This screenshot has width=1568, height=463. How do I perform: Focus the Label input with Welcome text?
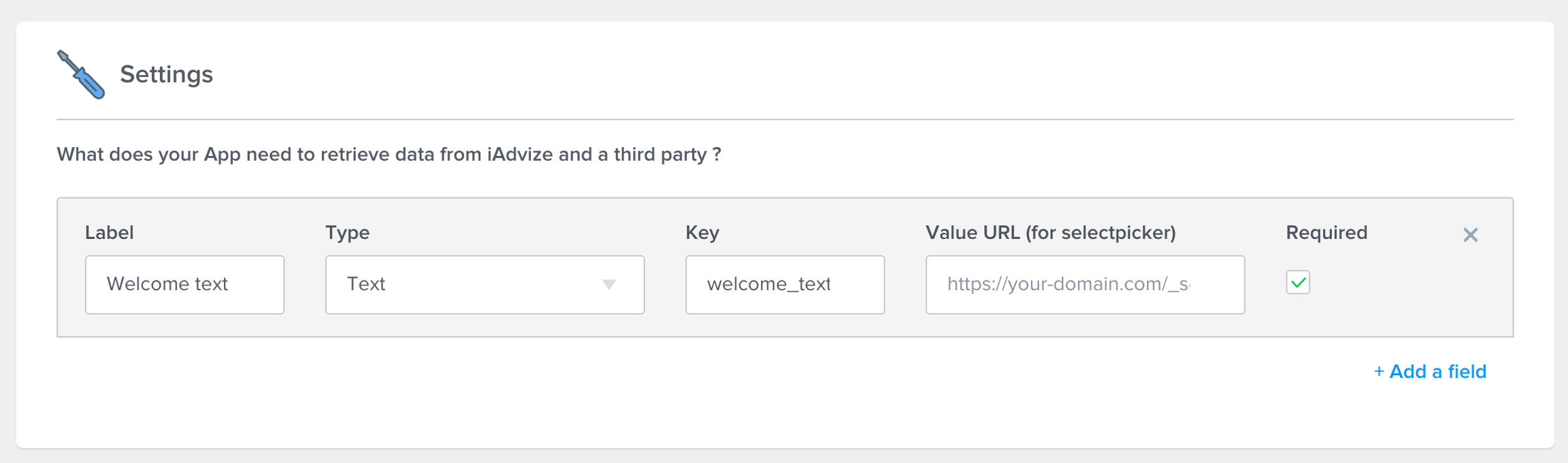[184, 285]
